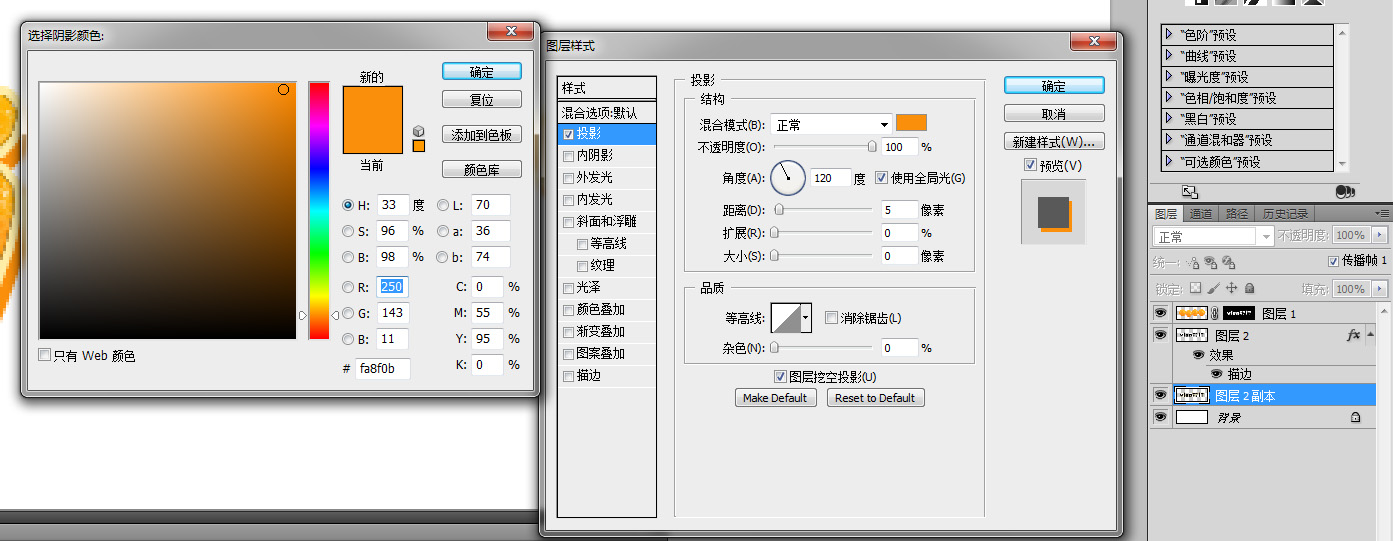The height and width of the screenshot is (541, 1393).
Task: Click the lock icon on the 背景 layer
Action: [1355, 417]
